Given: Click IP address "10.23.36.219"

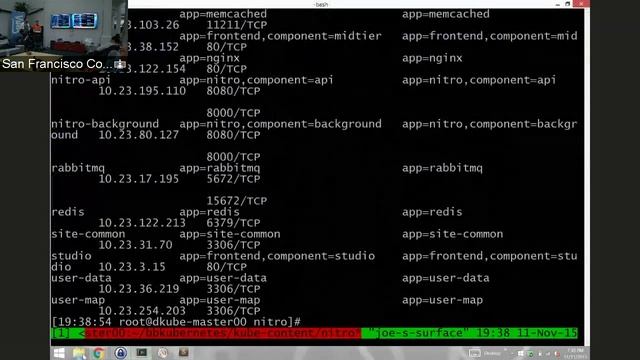Looking at the screenshot, I should point(139,289).
